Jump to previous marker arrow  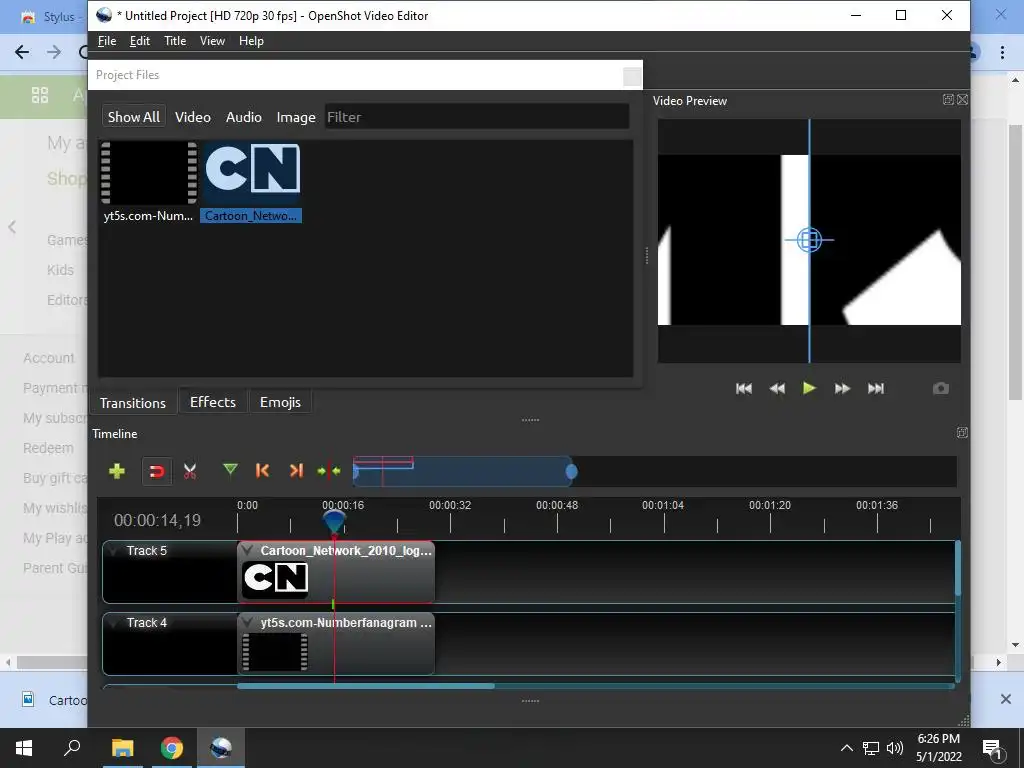point(263,470)
